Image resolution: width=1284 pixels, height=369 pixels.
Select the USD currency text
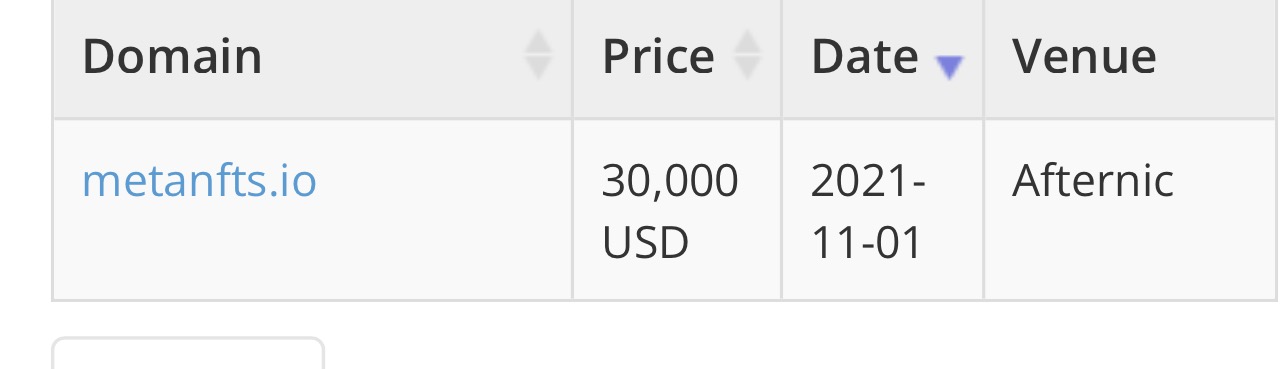645,243
